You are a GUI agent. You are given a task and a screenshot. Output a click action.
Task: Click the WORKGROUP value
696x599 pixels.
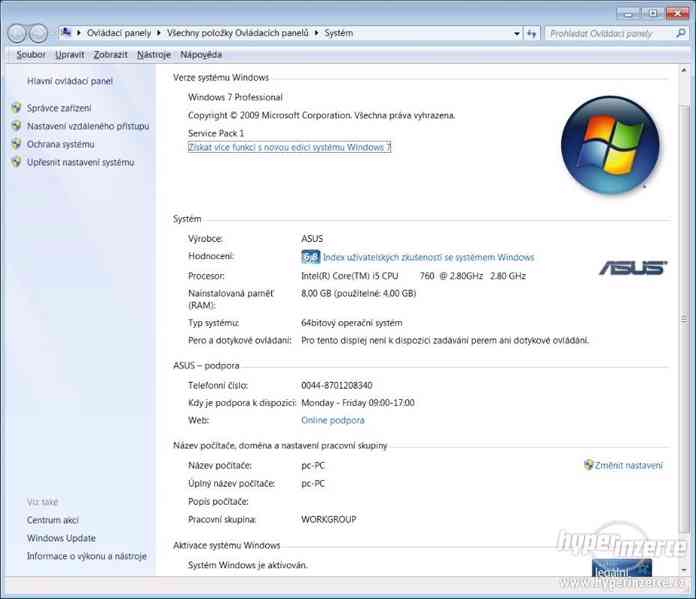click(328, 519)
